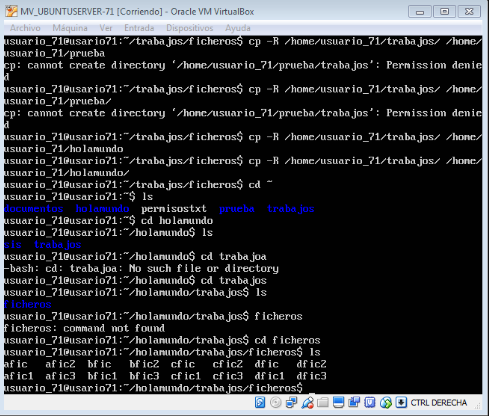
Task: Open the Archivo menu
Action: [25, 28]
